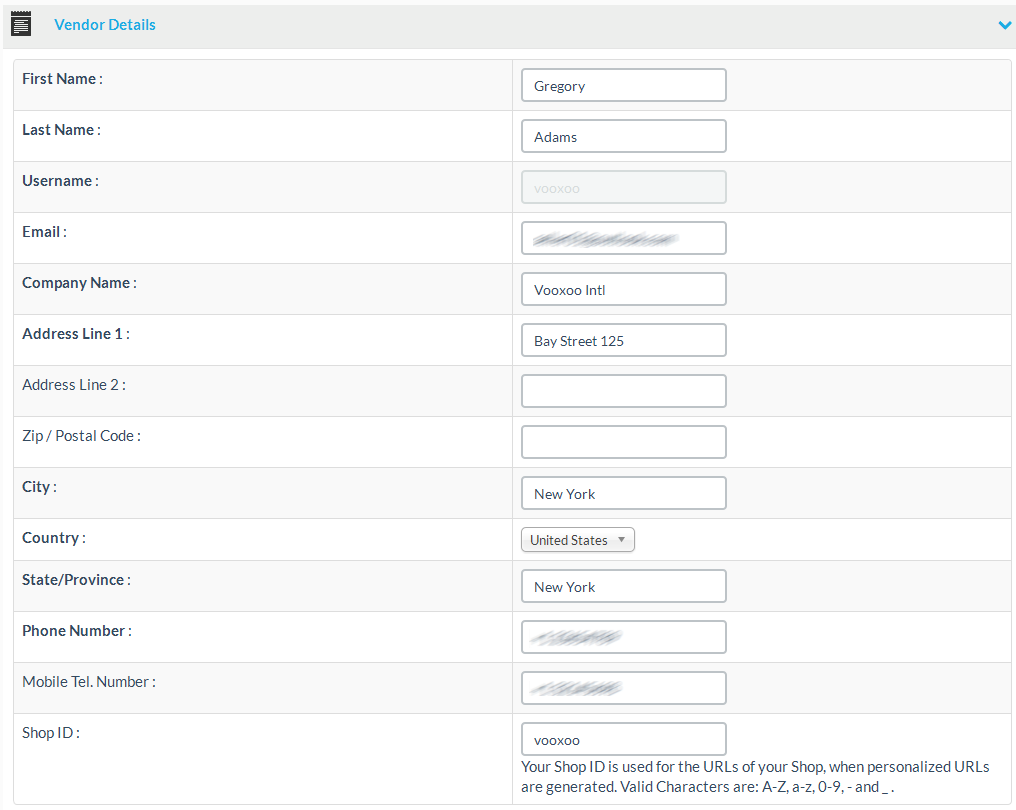
Task: Focus the Email input field
Action: click(x=623, y=239)
